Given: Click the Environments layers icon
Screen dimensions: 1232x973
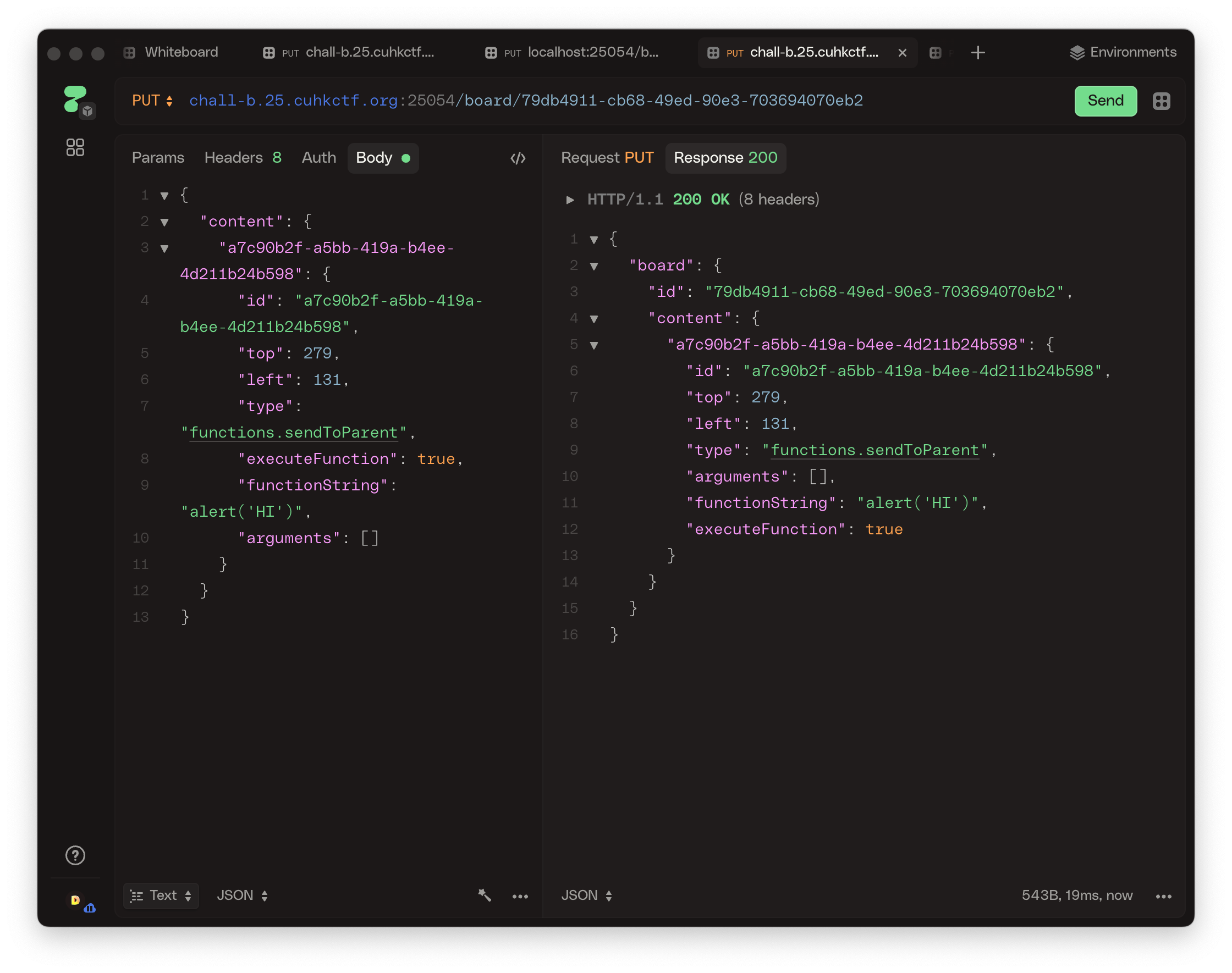Looking at the screenshot, I should 1076,52.
